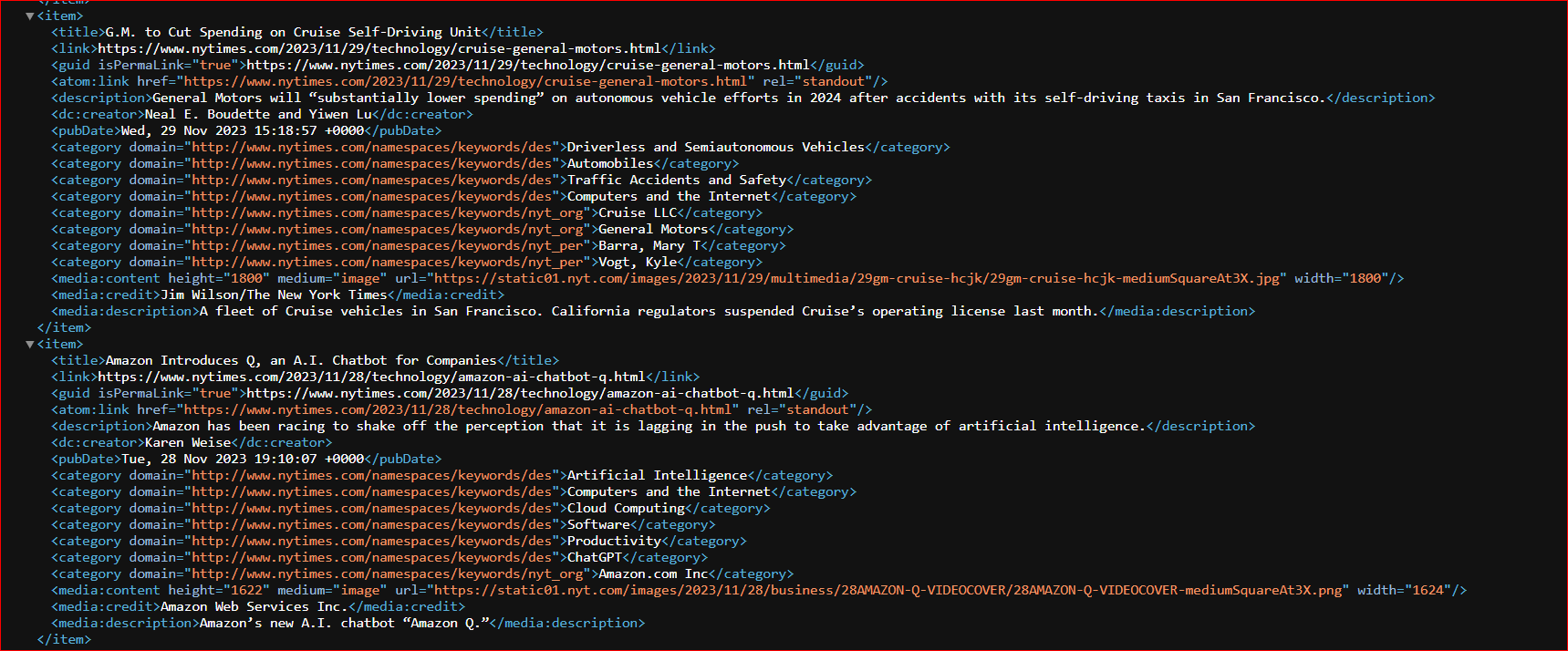Click category 'General Motors'
Screen dimensions: 1568x651
click(x=653, y=229)
